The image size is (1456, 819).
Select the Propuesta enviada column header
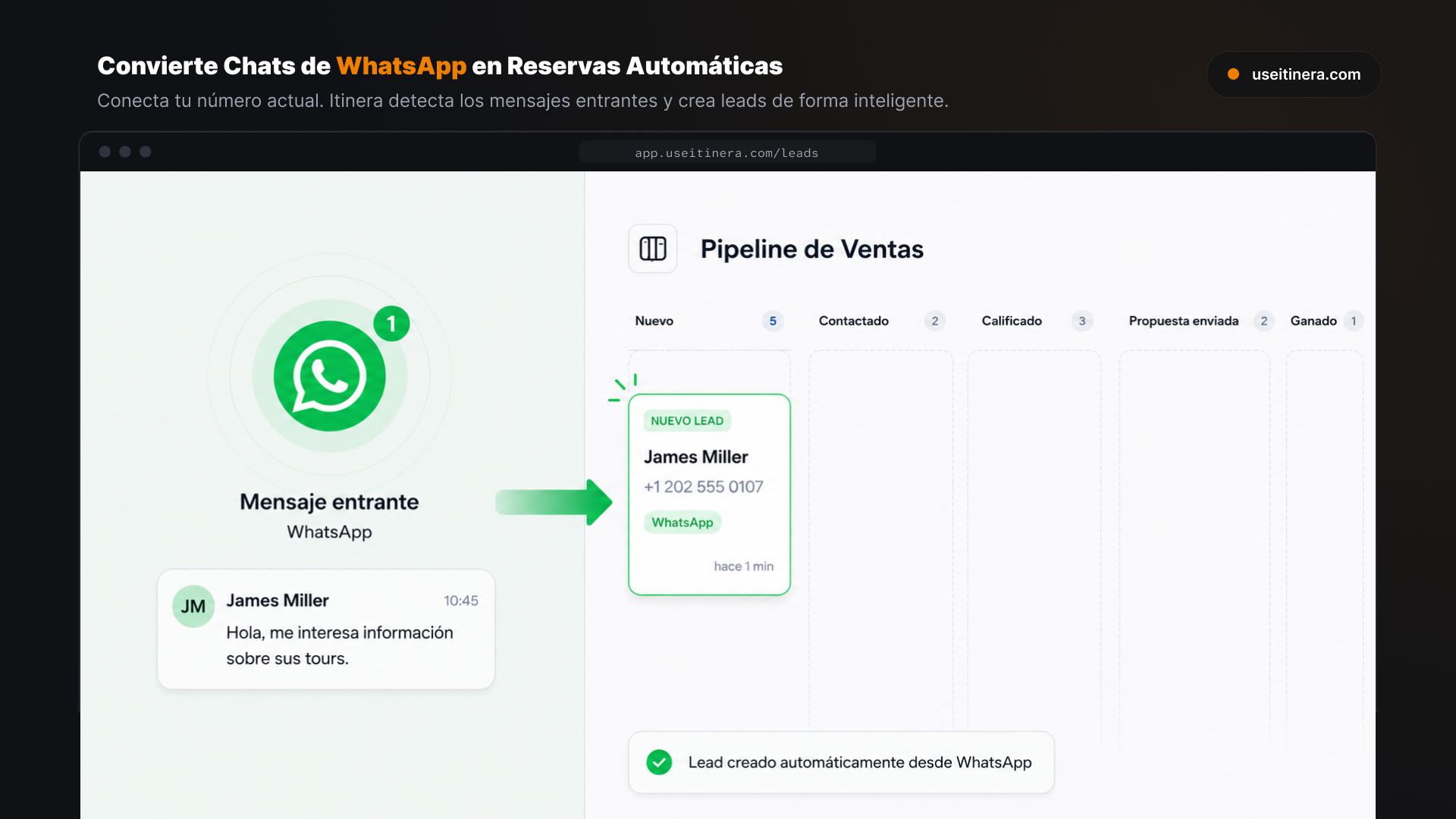tap(1183, 321)
